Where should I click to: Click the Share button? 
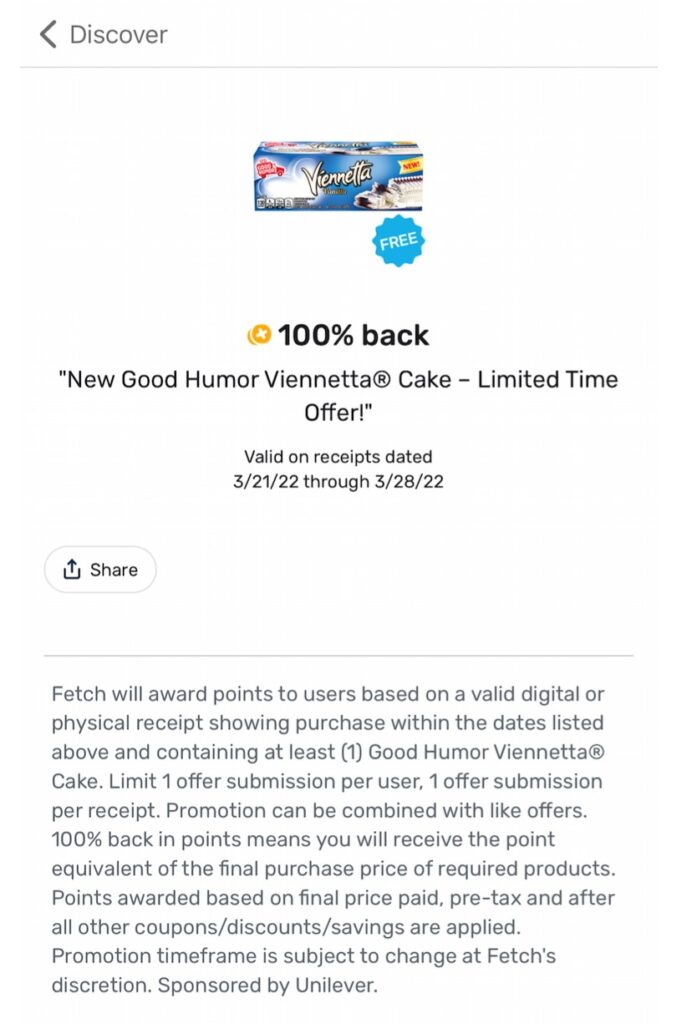click(x=99, y=569)
